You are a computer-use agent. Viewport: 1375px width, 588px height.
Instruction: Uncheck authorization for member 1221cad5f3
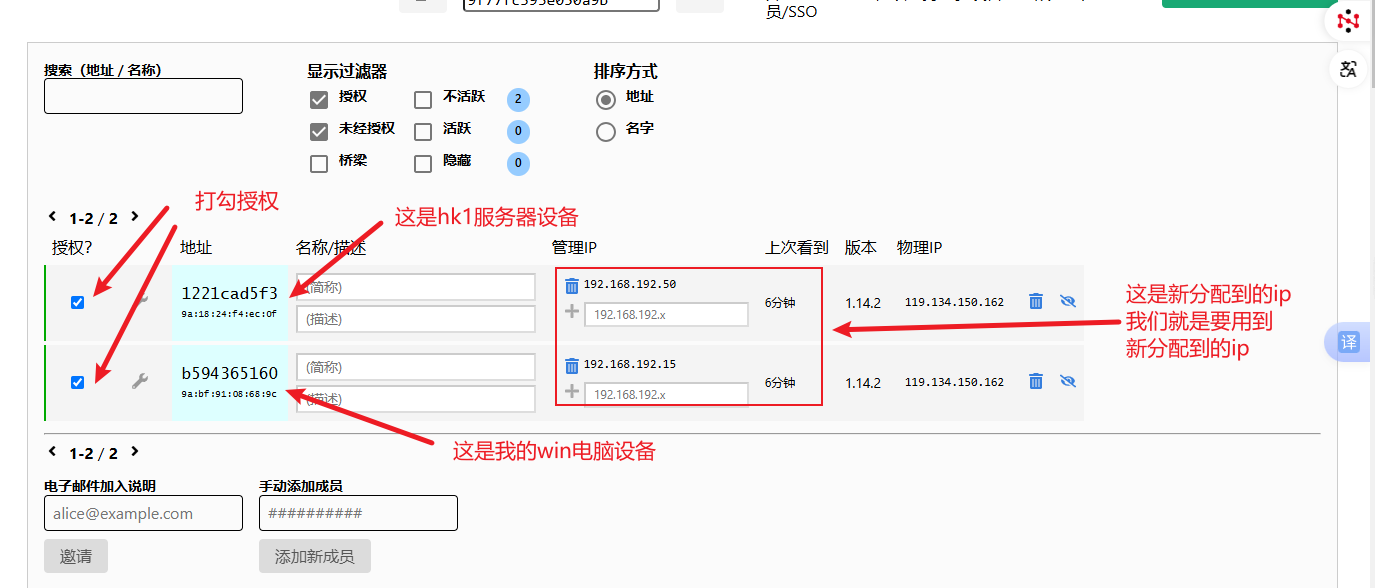coord(78,302)
